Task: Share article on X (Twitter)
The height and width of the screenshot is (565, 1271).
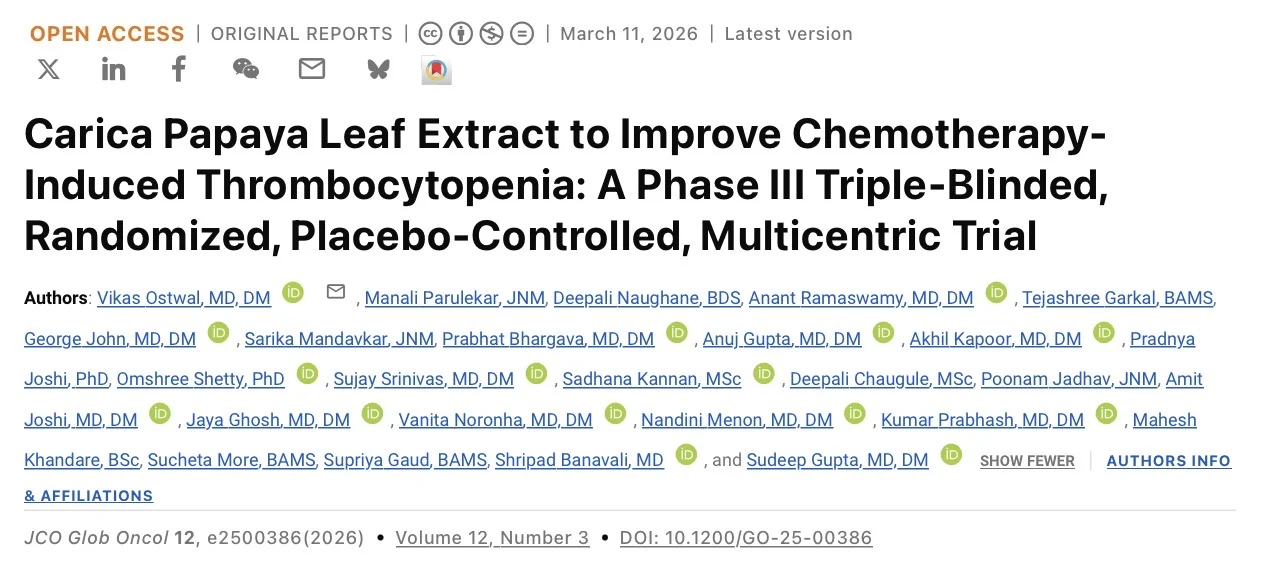Action: [x=48, y=69]
